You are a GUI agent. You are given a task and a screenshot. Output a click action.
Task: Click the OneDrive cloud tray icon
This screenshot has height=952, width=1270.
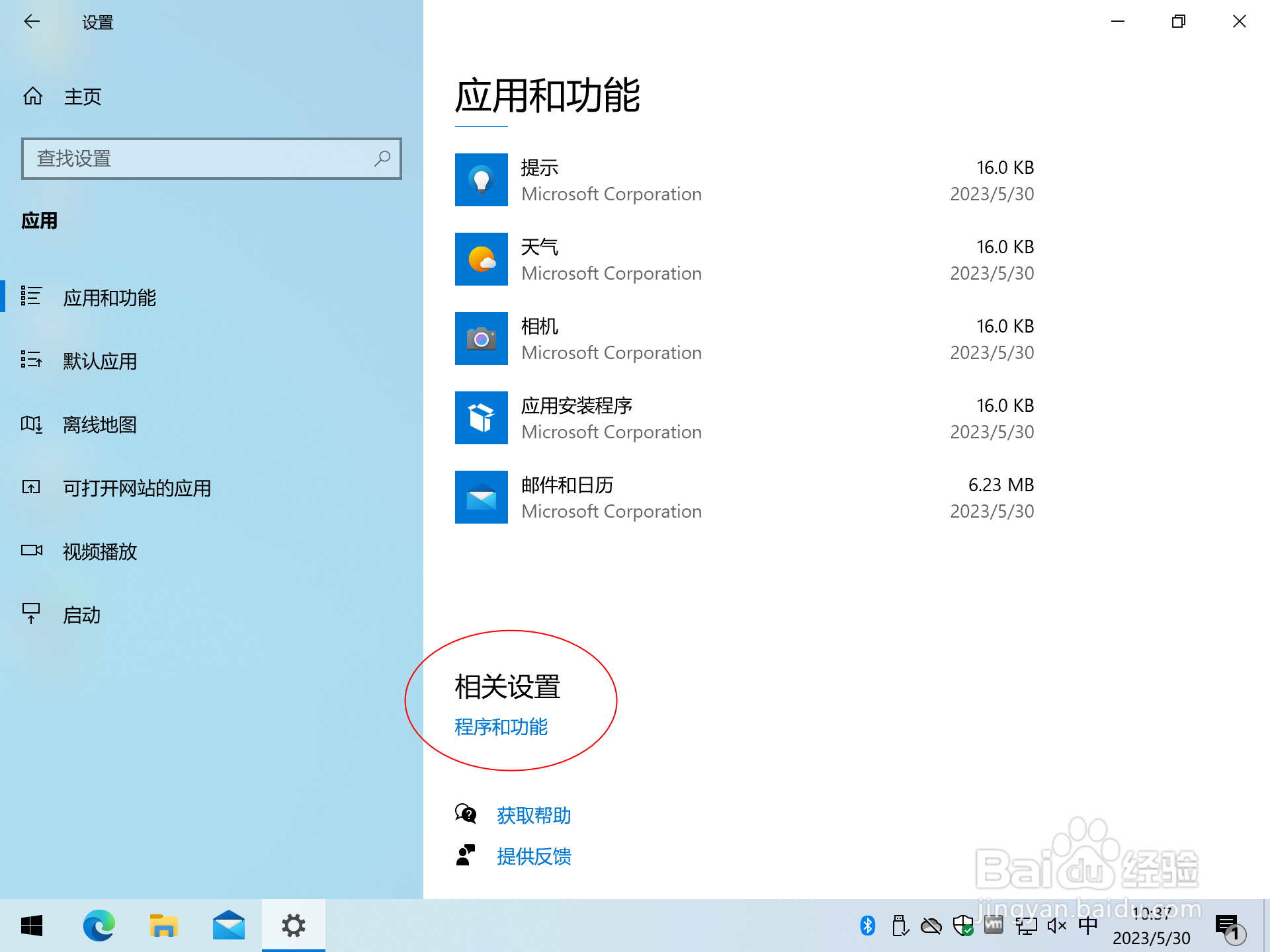click(x=931, y=926)
